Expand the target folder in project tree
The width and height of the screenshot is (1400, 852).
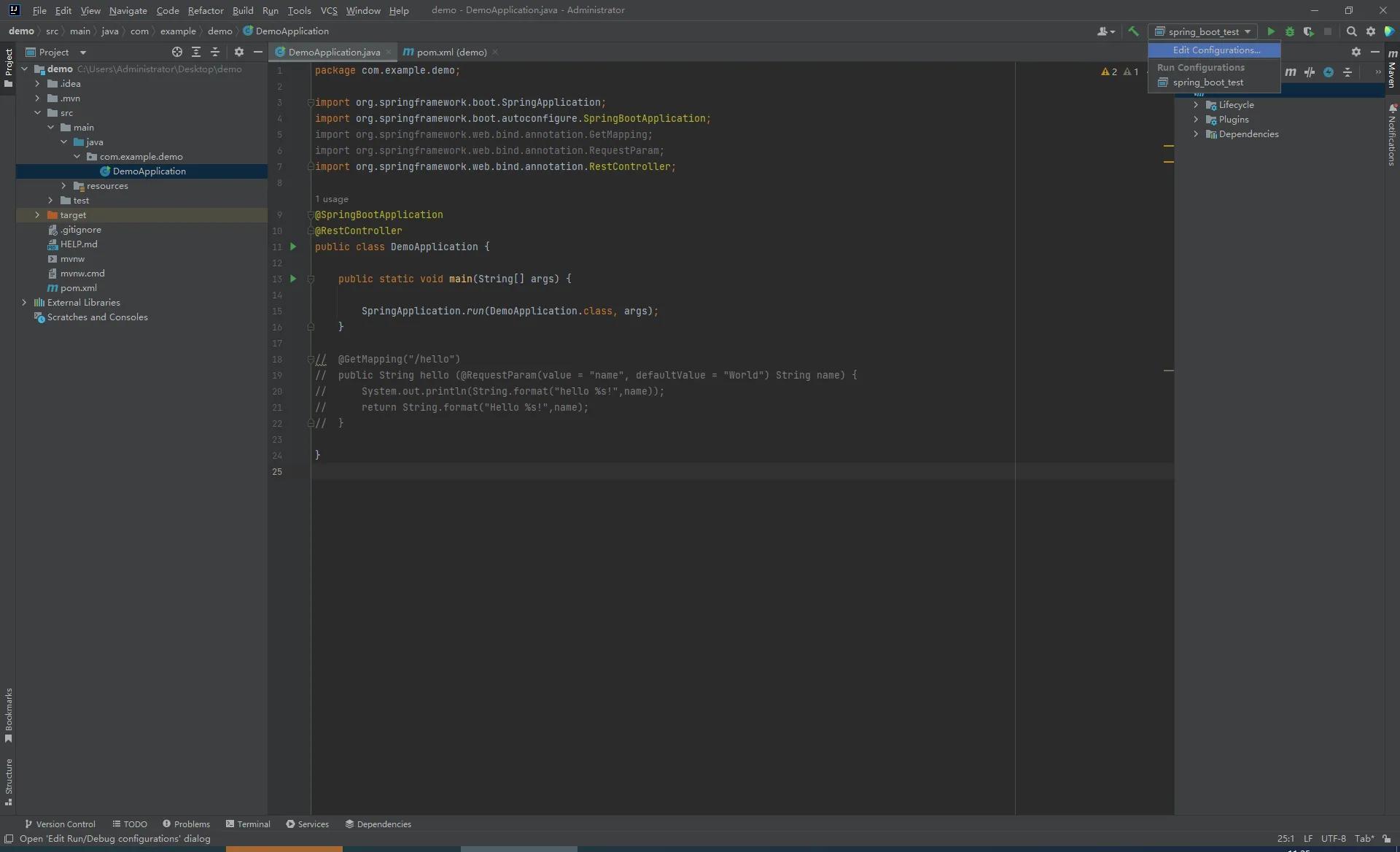tap(37, 215)
